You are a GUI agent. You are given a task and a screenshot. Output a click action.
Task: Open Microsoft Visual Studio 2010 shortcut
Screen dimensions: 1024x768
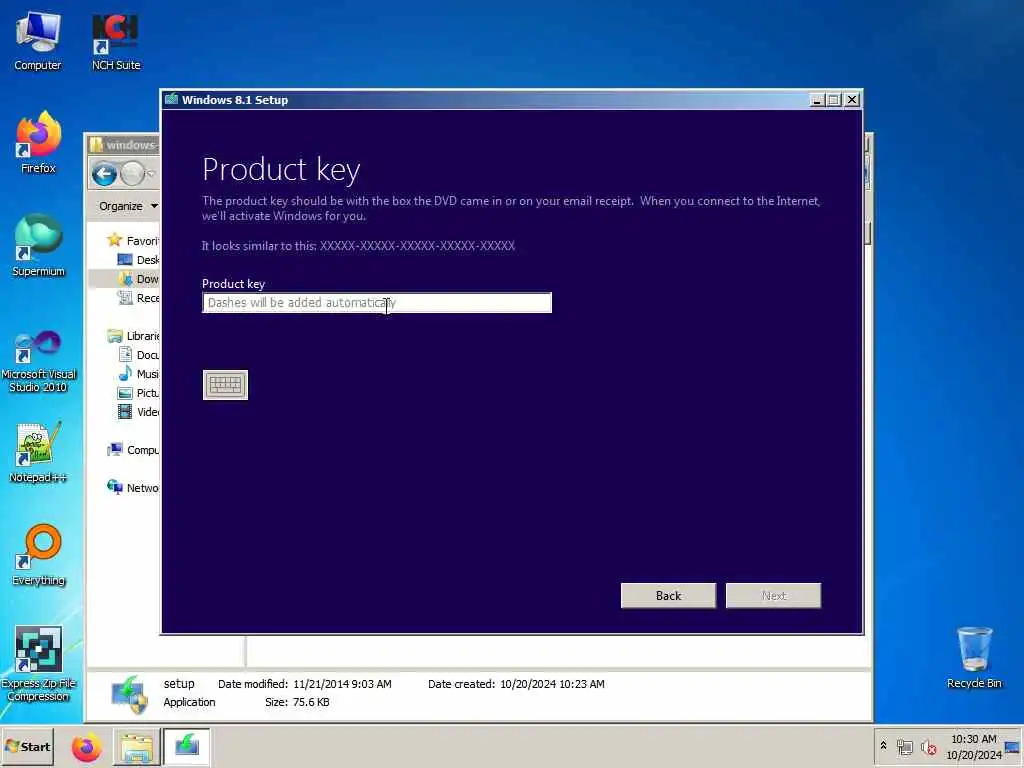pyautogui.click(x=38, y=360)
